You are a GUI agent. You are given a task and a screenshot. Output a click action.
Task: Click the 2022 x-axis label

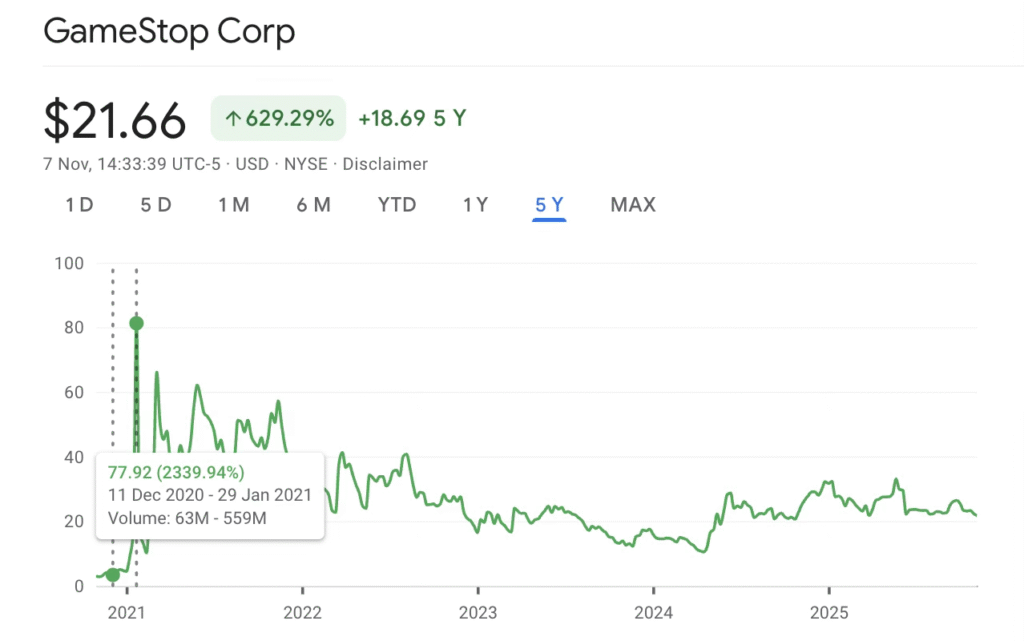(x=302, y=612)
